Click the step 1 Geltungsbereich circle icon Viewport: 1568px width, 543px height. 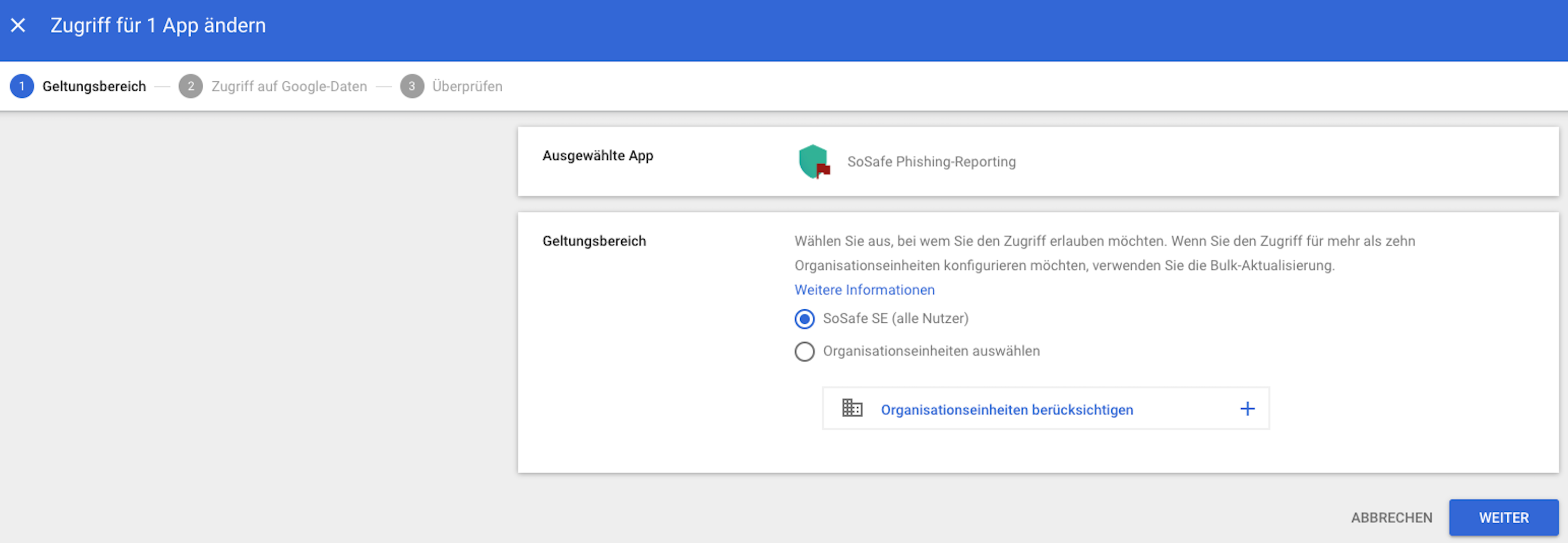pyautogui.click(x=22, y=86)
